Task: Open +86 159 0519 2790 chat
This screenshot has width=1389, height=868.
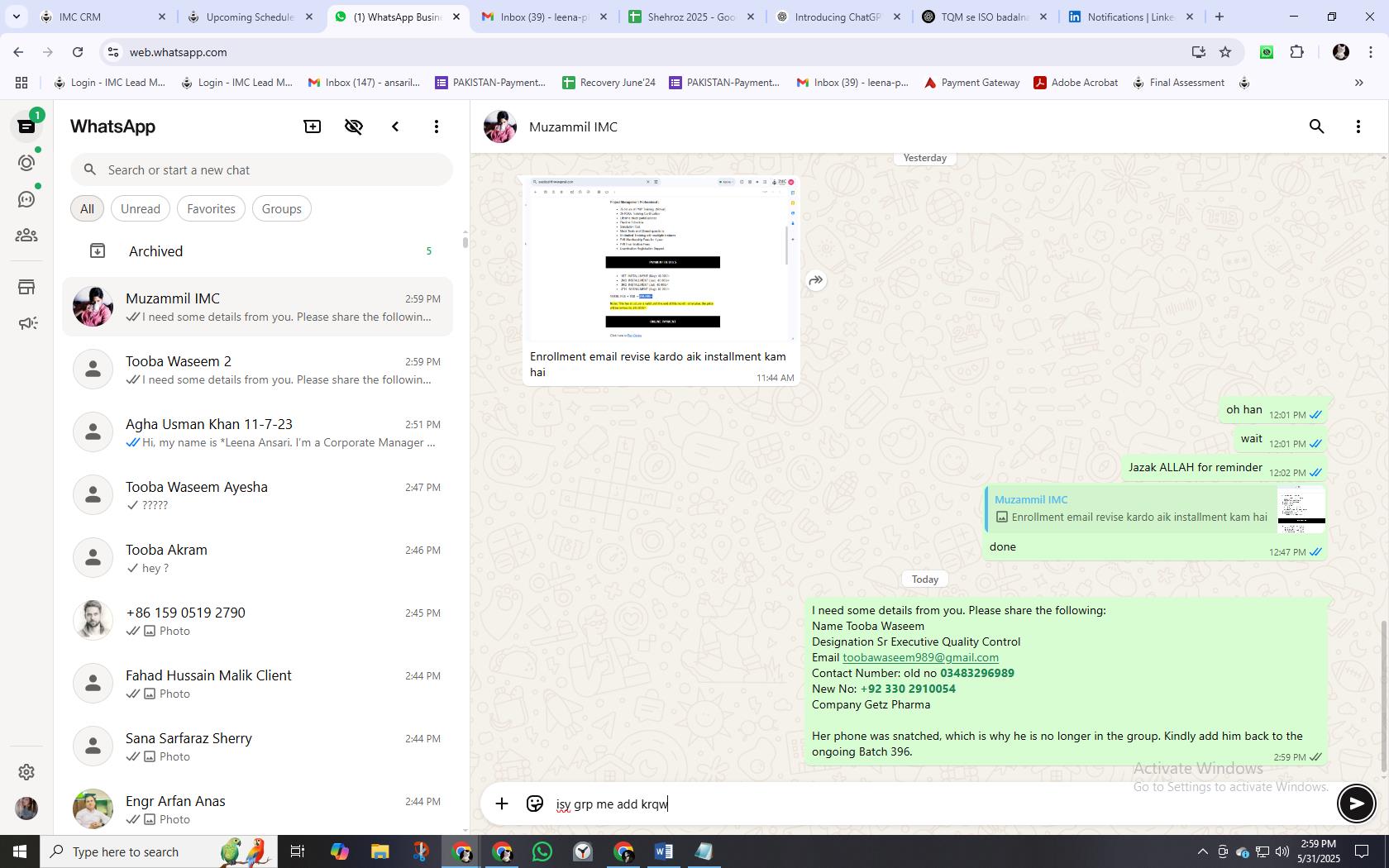Action: [258, 621]
